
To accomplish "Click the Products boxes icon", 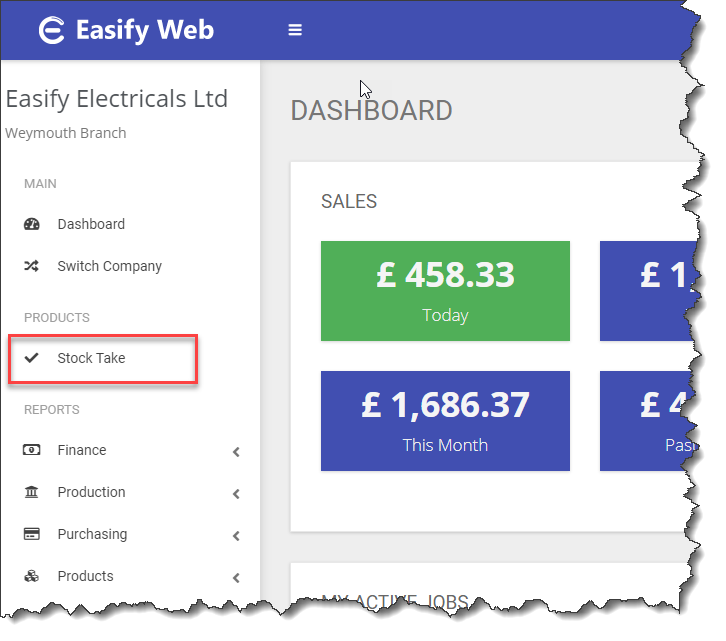I will coord(31,576).
